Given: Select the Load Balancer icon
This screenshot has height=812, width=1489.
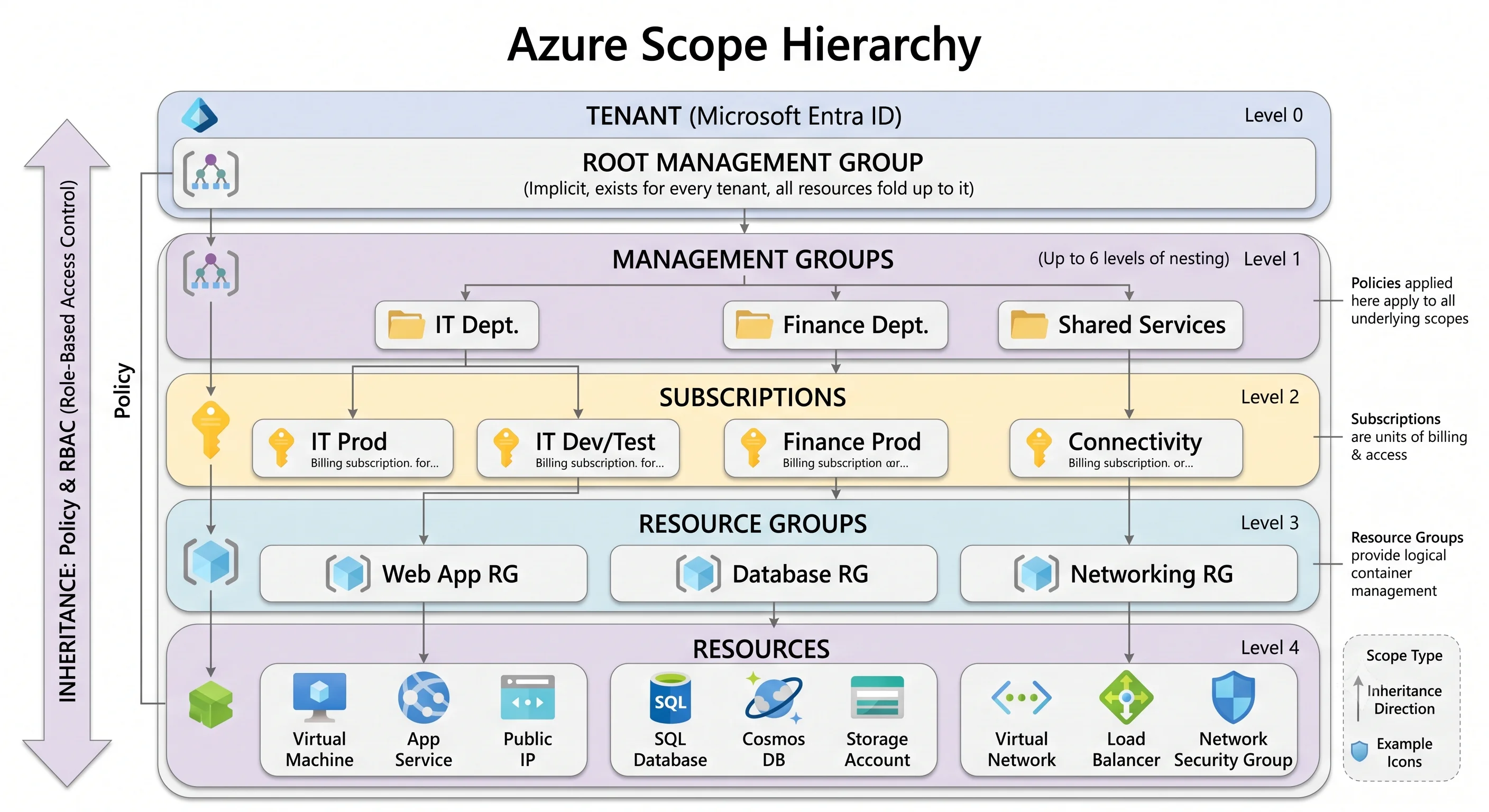Looking at the screenshot, I should pyautogui.click(x=1126, y=698).
